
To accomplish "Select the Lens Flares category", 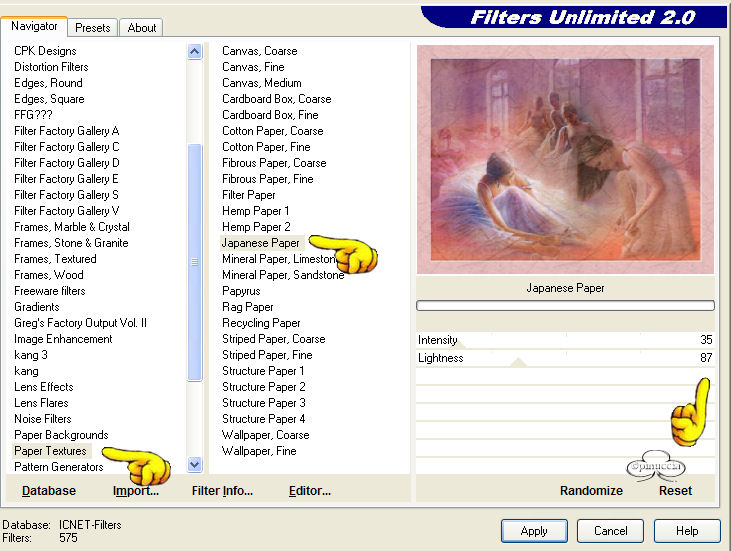I will (41, 402).
